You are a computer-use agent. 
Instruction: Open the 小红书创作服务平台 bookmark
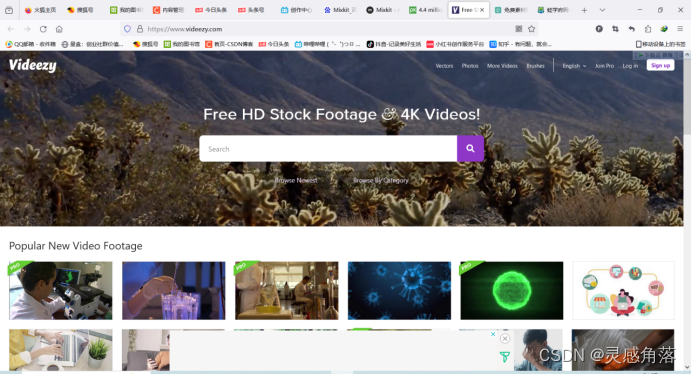pos(455,44)
